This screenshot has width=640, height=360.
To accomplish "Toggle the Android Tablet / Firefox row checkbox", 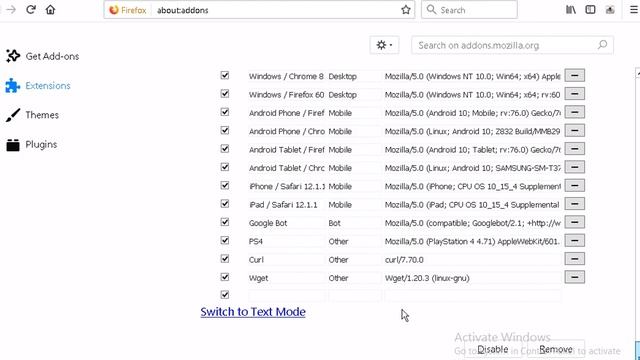I will pos(224,149).
